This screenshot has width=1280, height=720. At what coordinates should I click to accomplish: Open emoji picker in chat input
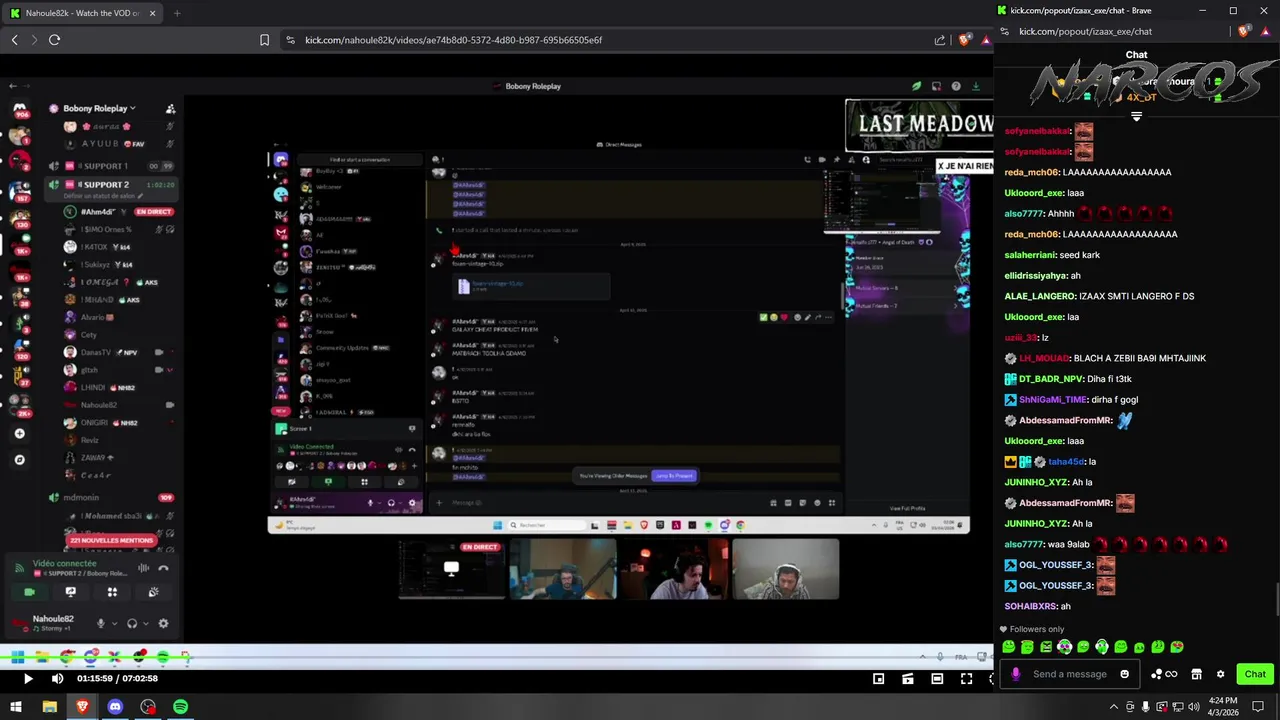[x=1124, y=674]
